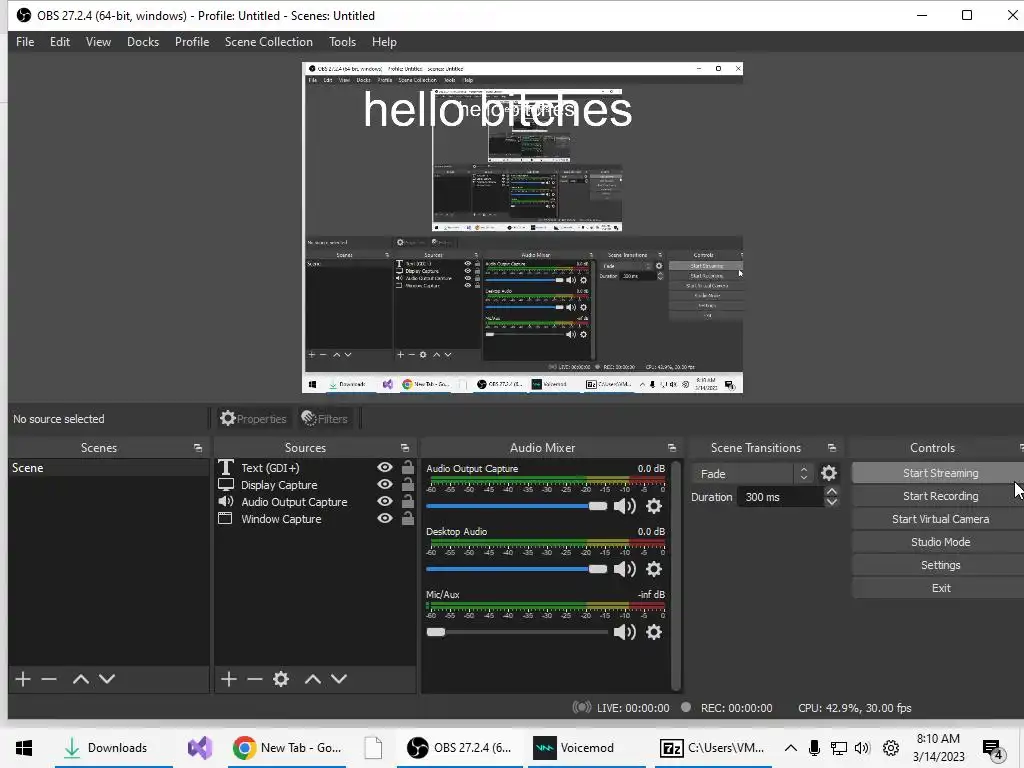Select the Display Capture monitor icon
The image size is (1024, 768).
[x=225, y=485]
